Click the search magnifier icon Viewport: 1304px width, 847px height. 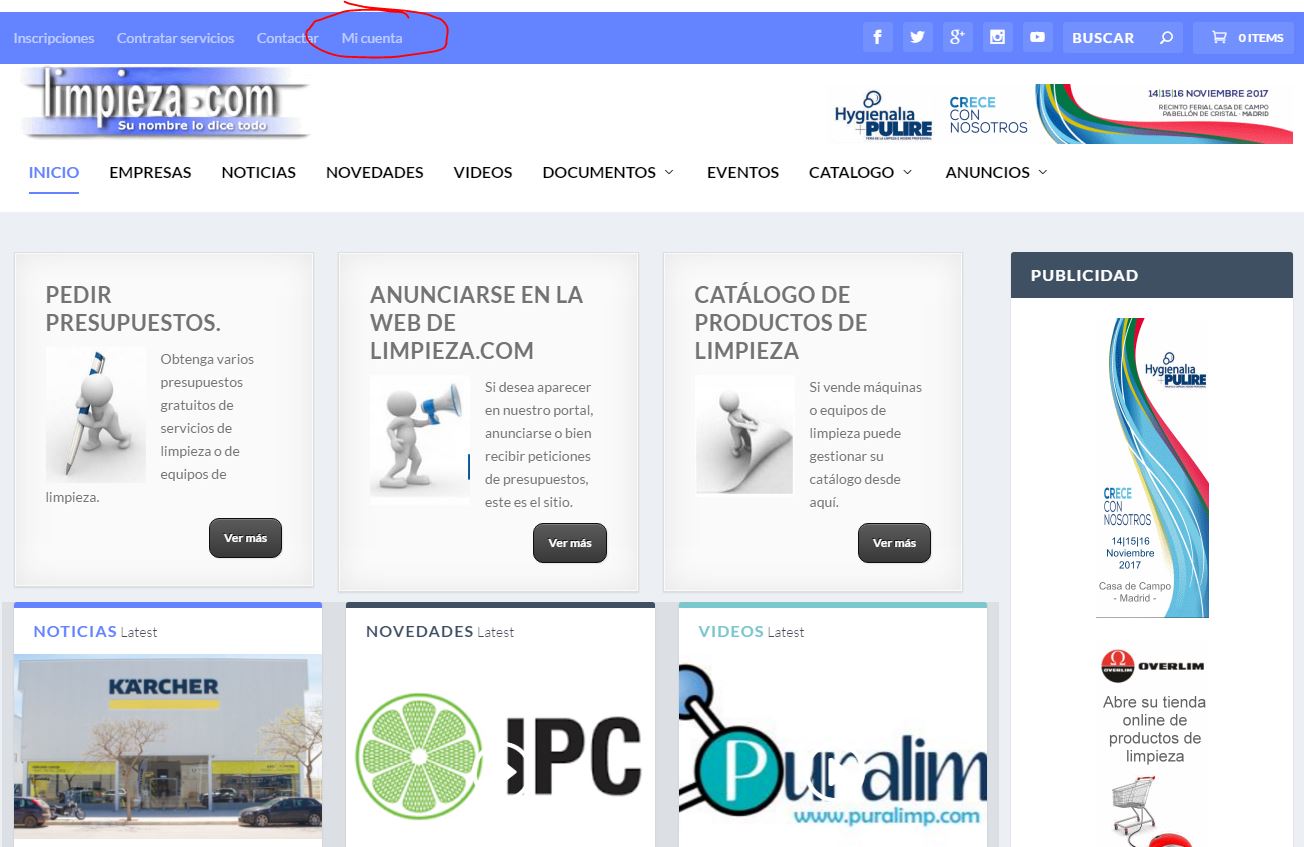pyautogui.click(x=1166, y=38)
